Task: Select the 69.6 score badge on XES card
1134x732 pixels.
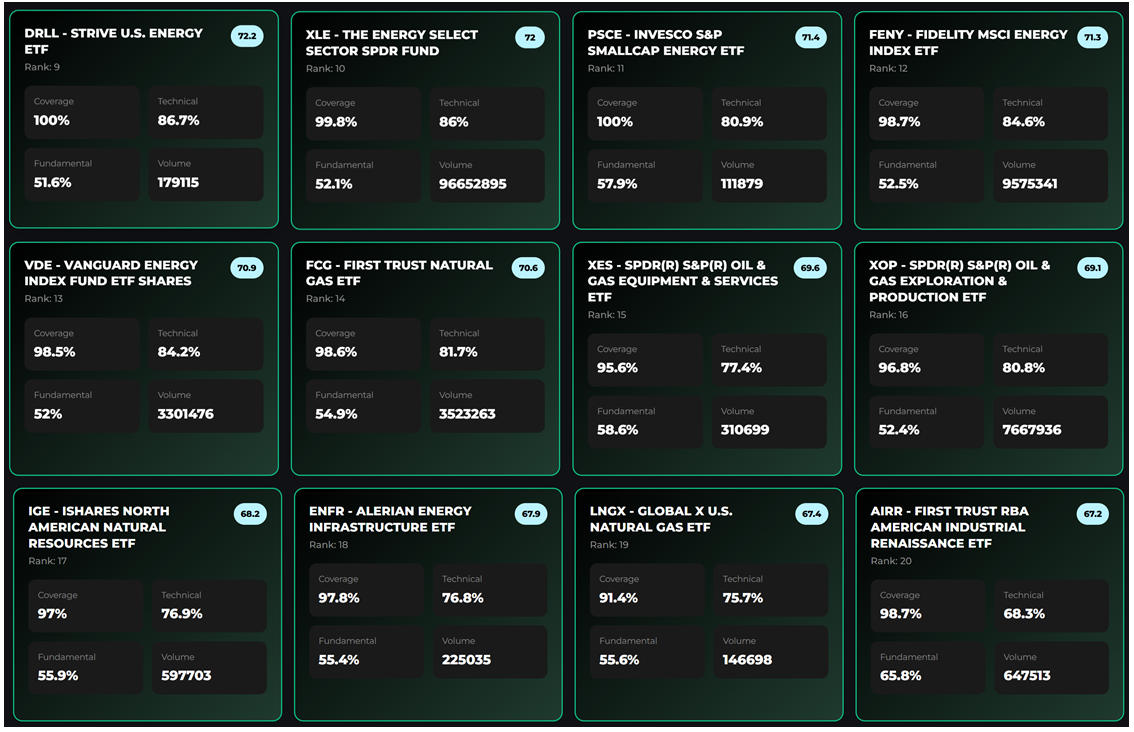Action: (x=811, y=268)
